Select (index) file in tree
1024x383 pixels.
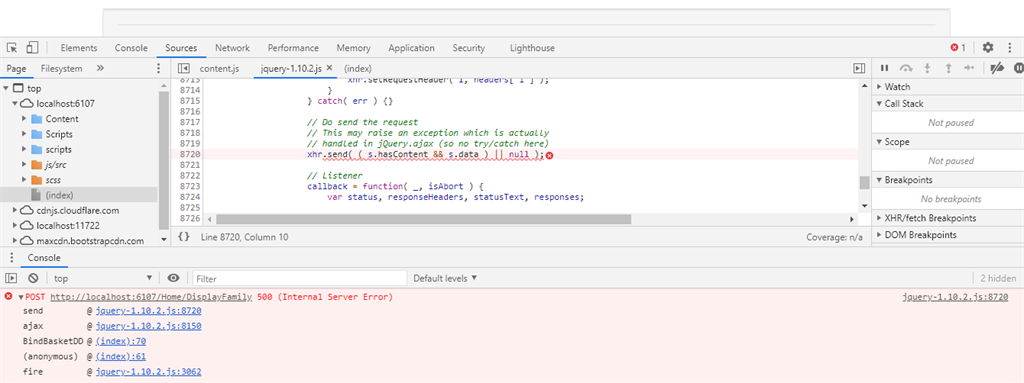pos(59,195)
